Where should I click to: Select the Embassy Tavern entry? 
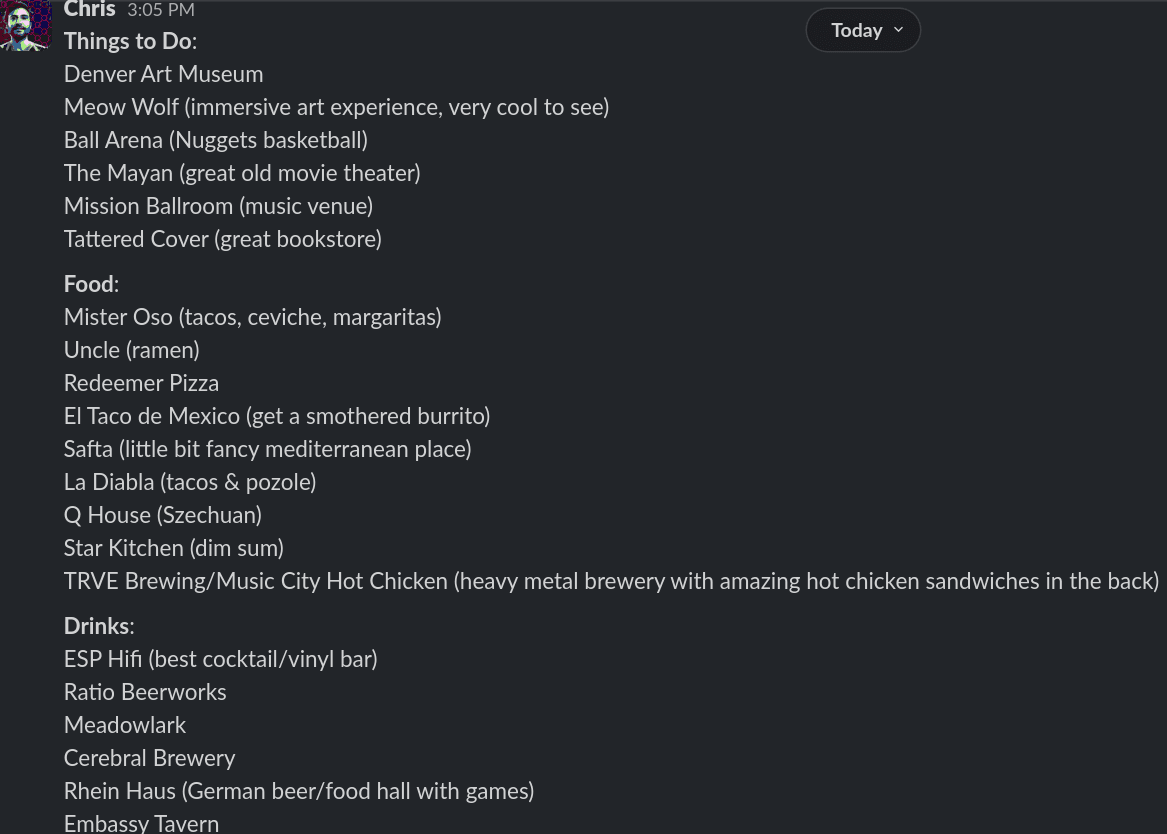[141, 823]
